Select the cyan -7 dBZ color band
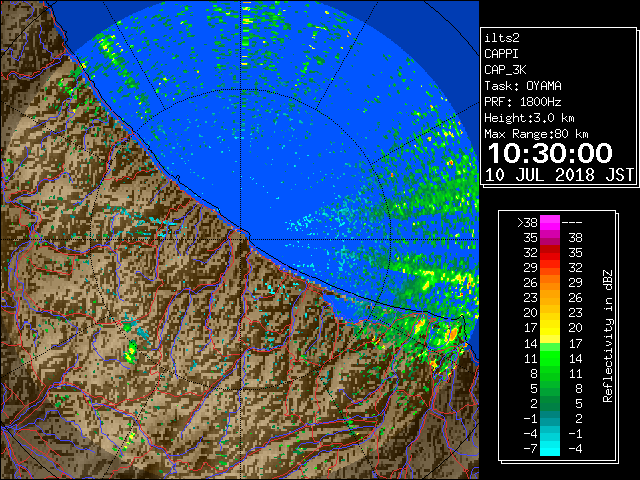The width and height of the screenshot is (640, 480). [550, 448]
